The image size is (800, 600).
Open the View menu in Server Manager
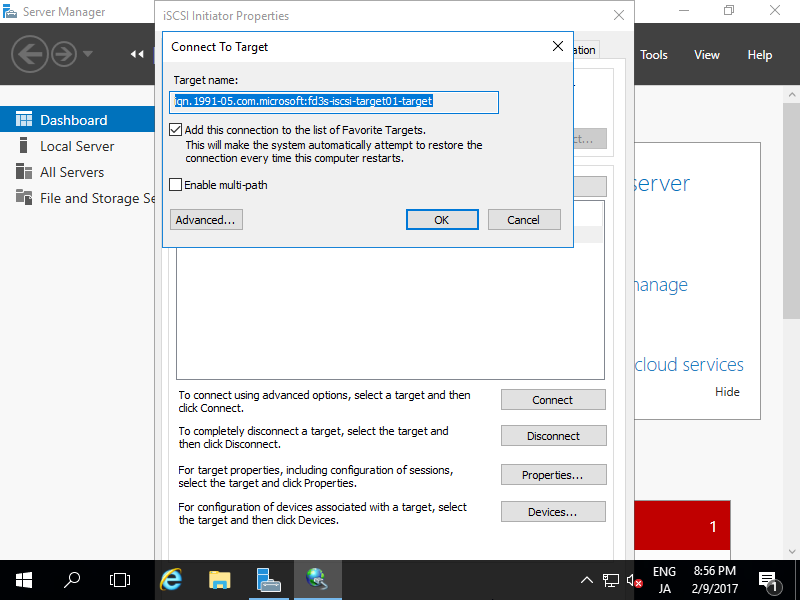[x=707, y=55]
